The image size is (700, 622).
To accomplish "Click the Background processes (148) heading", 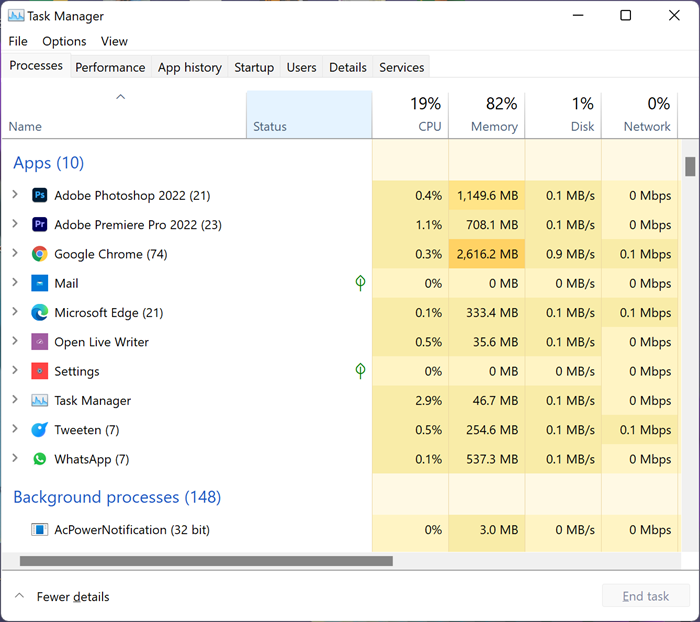I will tap(117, 497).
